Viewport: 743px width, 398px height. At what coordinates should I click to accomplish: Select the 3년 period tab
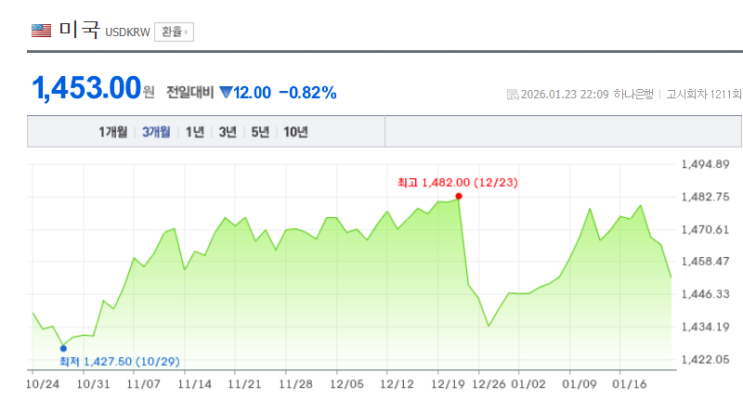tap(227, 132)
